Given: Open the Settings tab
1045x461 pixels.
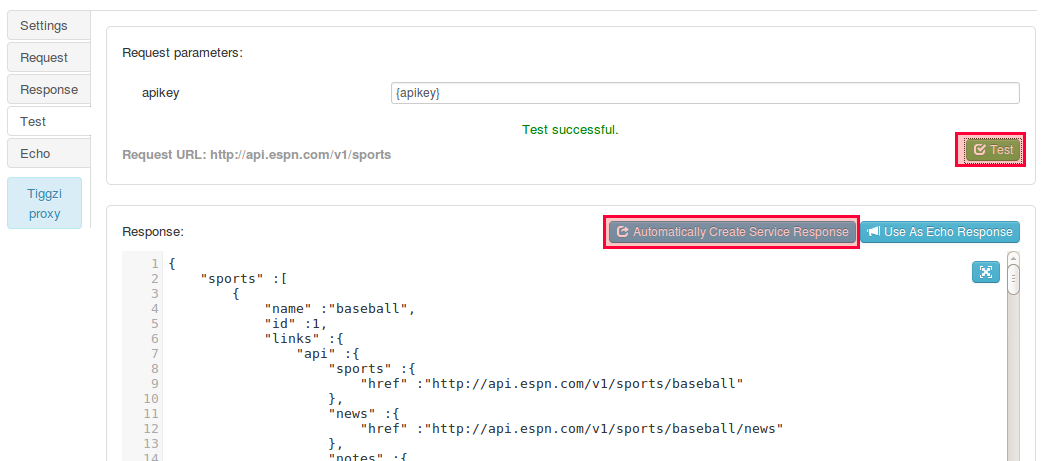Looking at the screenshot, I should click(44, 25).
